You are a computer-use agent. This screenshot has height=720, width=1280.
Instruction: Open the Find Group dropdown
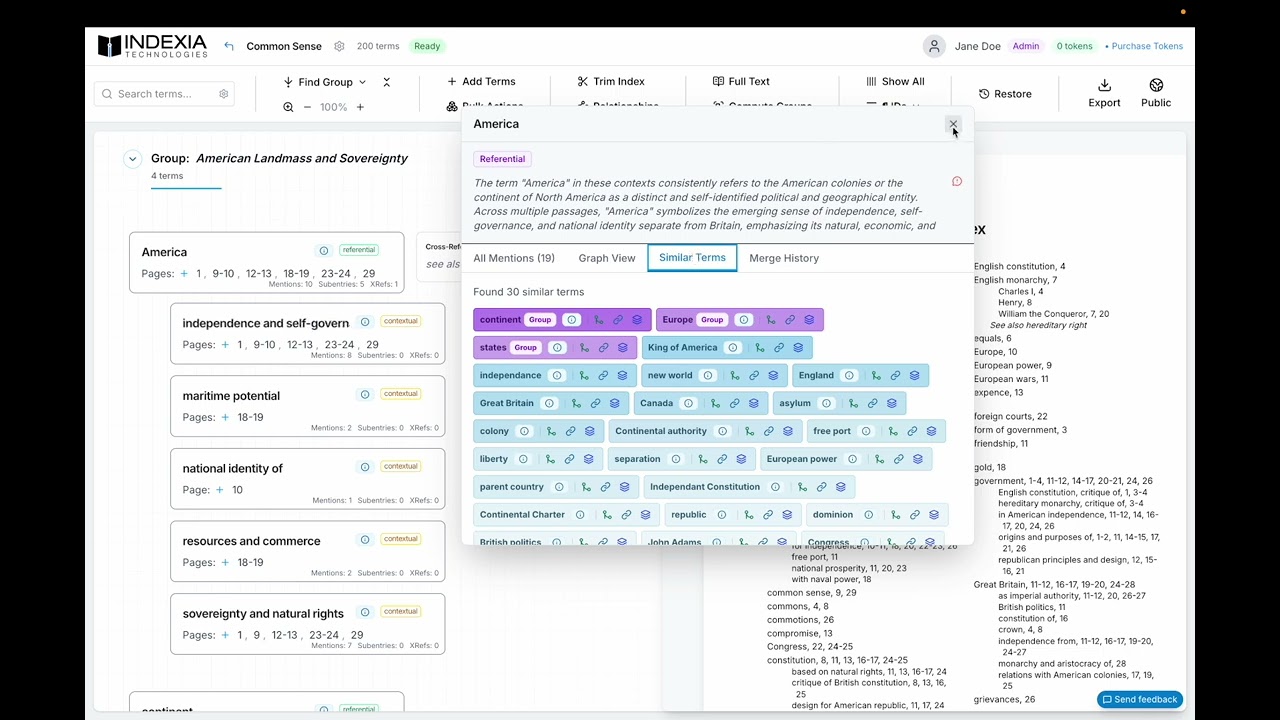[325, 82]
